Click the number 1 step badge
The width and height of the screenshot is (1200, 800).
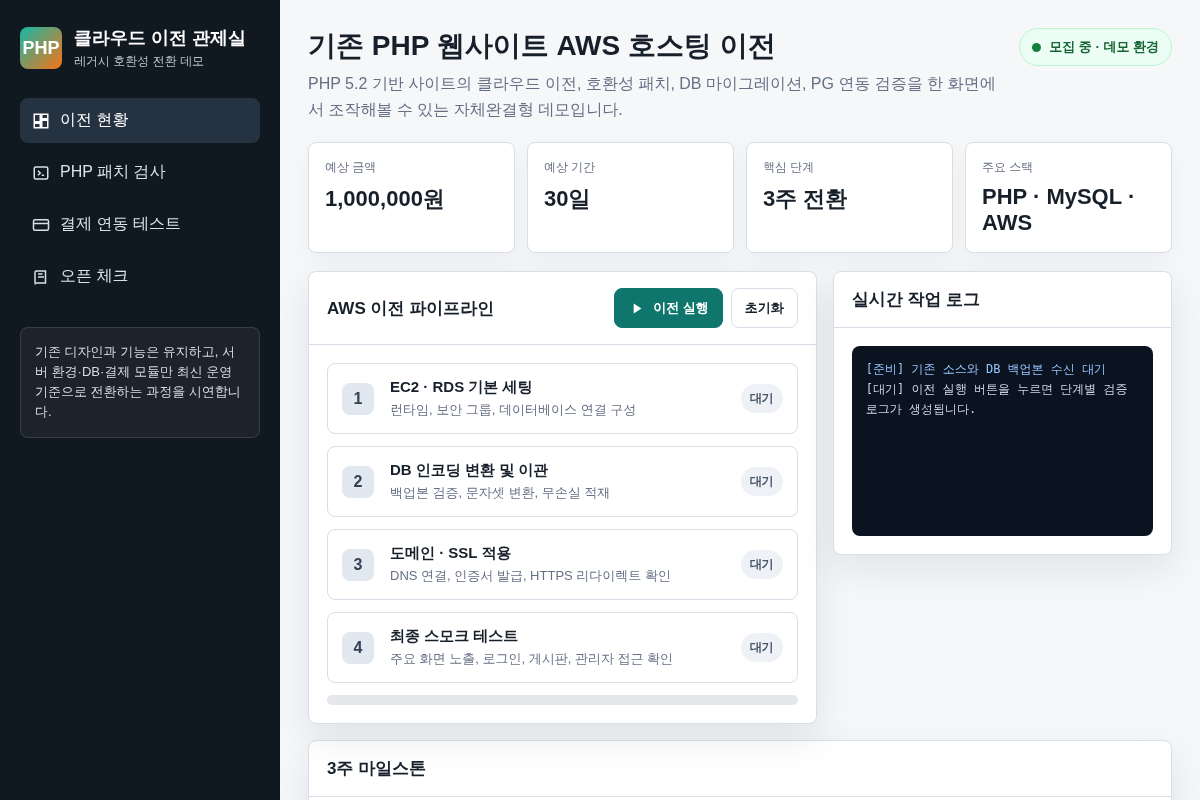358,399
